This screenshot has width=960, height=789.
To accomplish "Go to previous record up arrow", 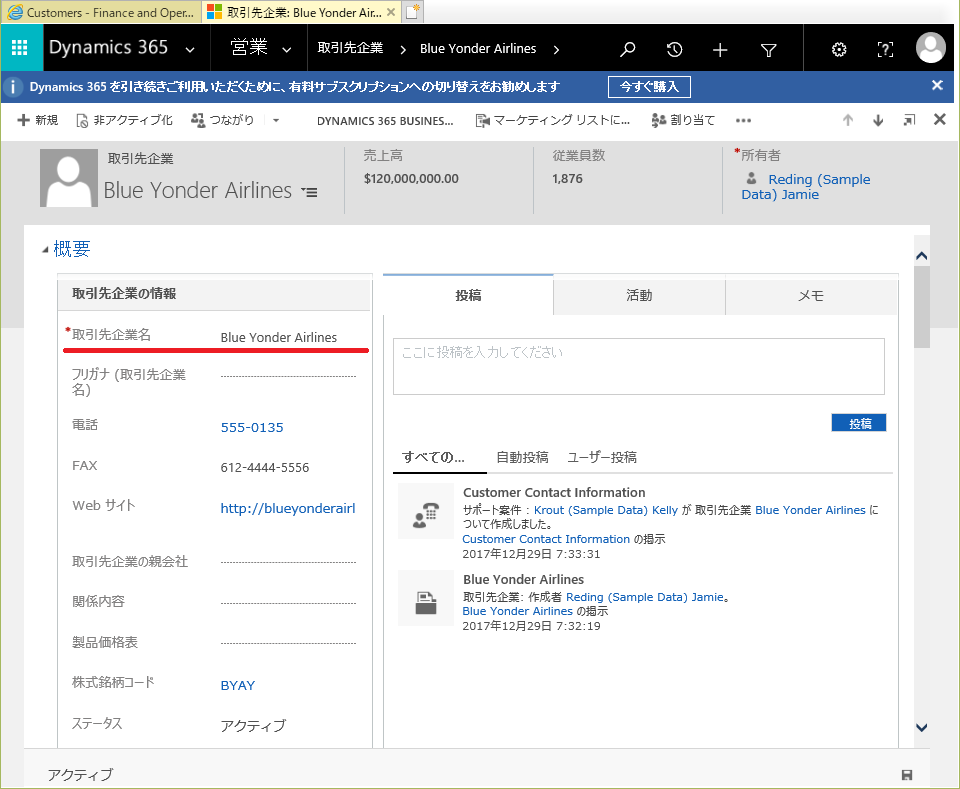I will (x=848, y=120).
